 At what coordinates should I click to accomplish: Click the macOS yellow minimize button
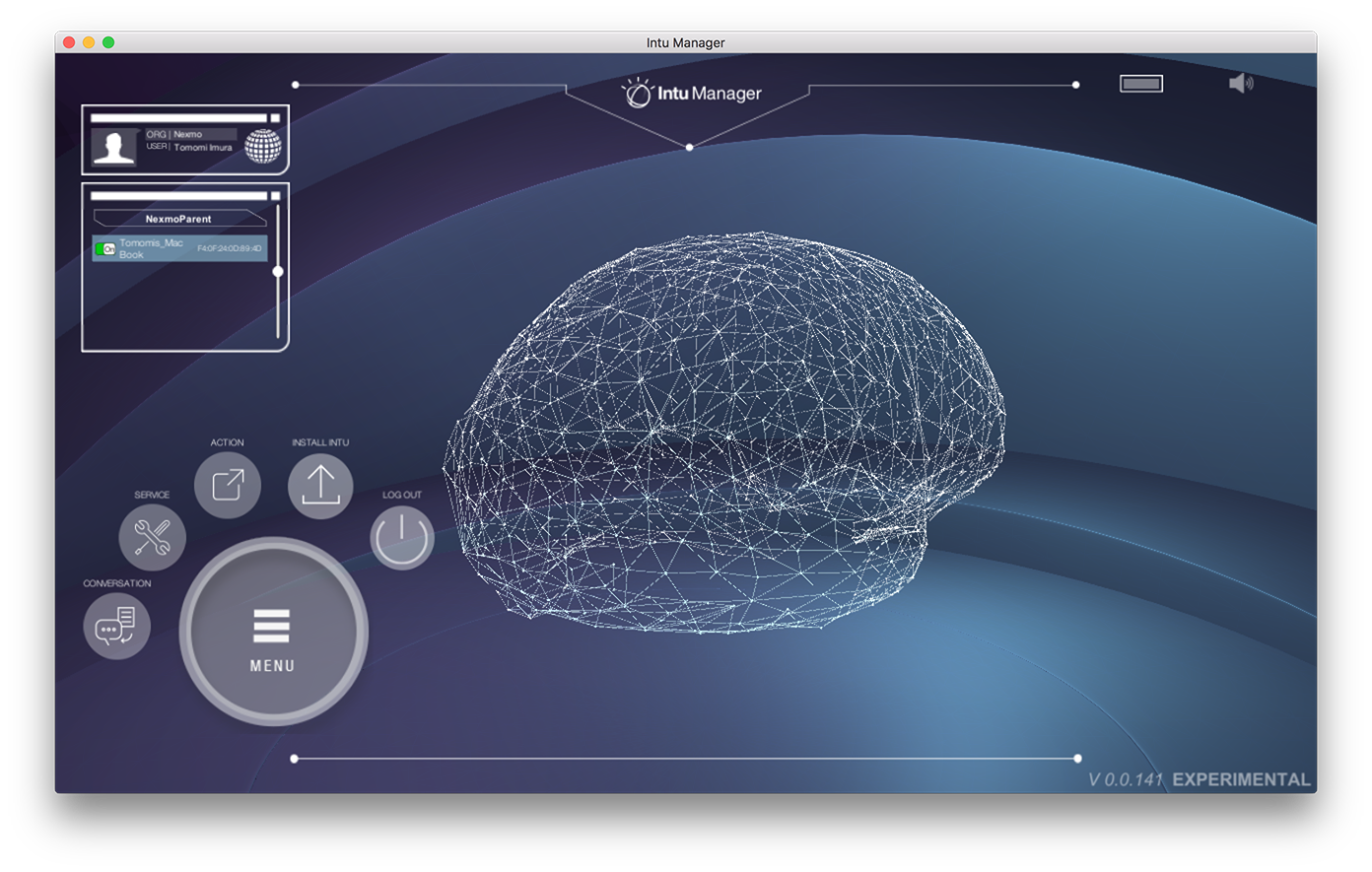(x=89, y=42)
